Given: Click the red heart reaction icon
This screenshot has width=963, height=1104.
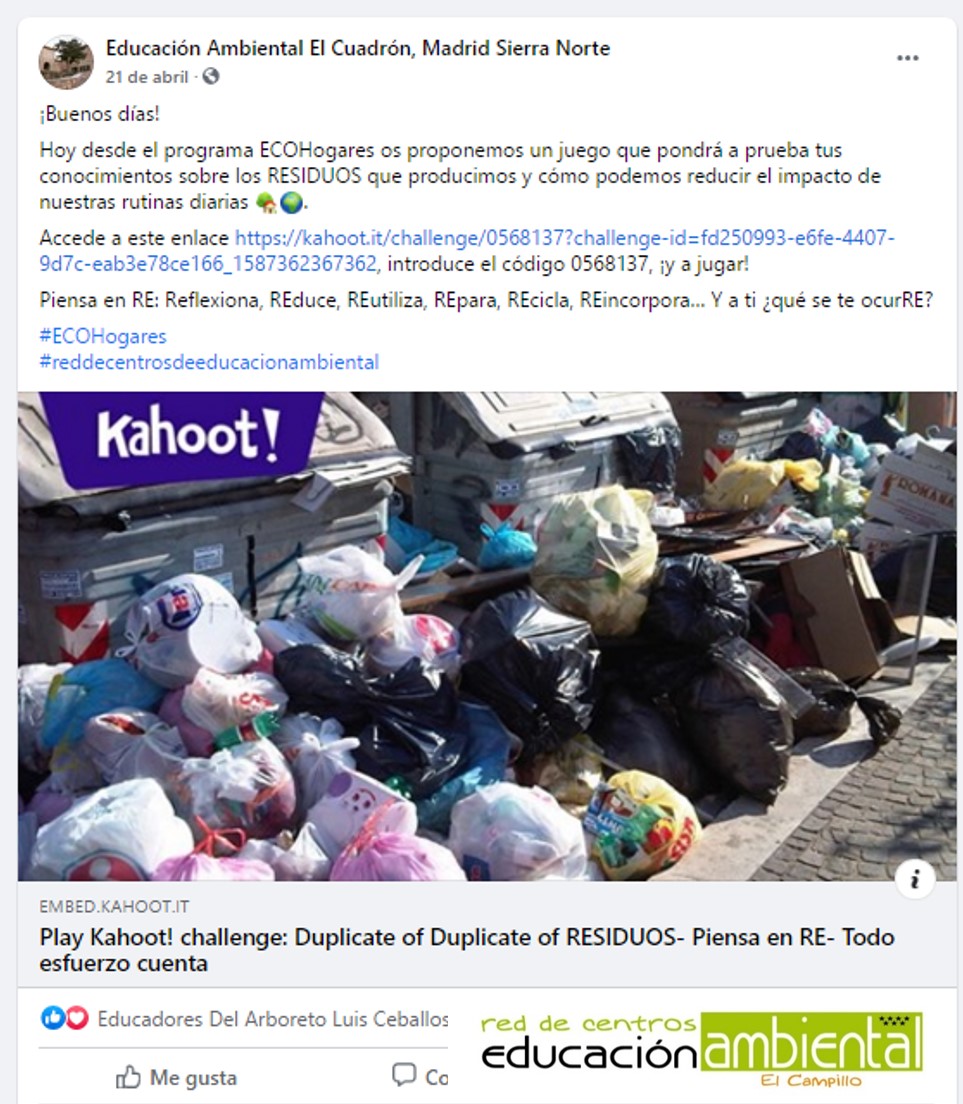Looking at the screenshot, I should 77,1017.
